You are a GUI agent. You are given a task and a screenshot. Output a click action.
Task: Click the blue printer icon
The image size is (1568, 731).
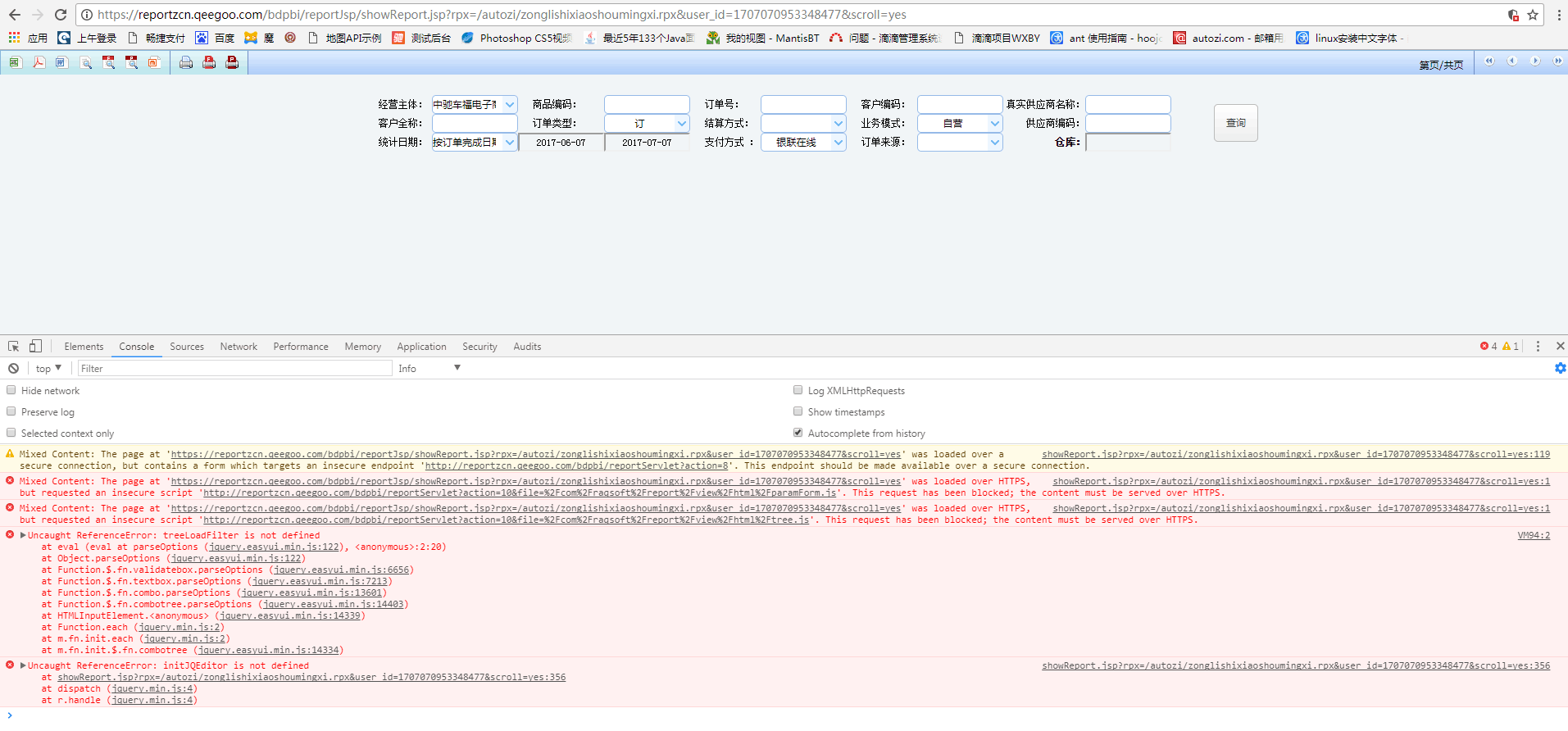[x=186, y=62]
